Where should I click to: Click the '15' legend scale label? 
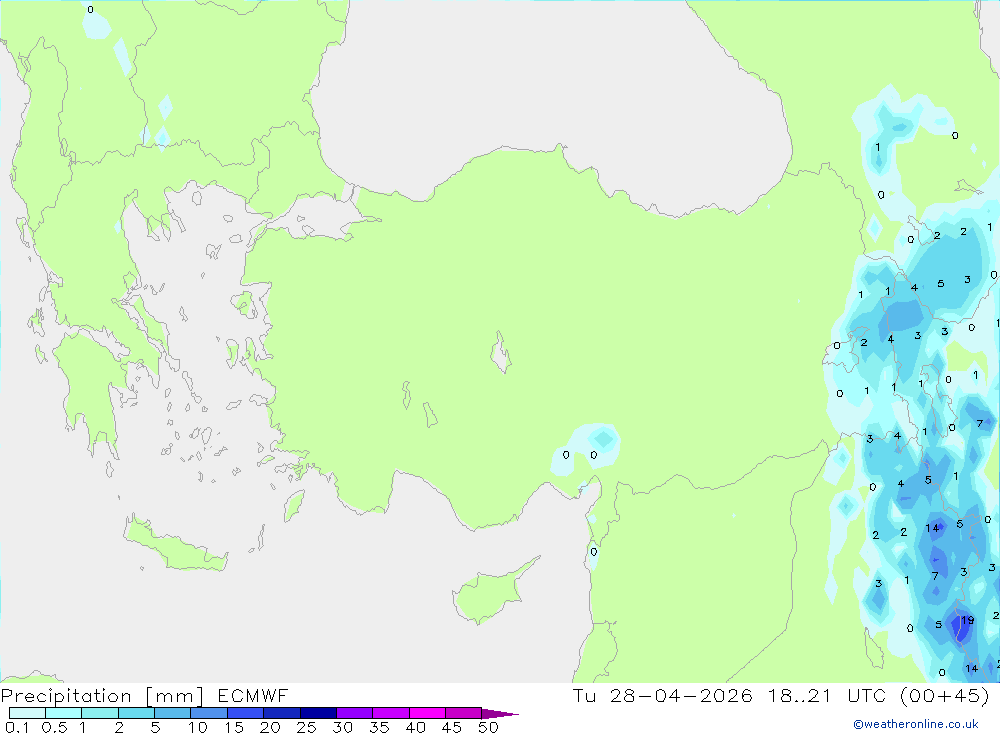(x=234, y=727)
